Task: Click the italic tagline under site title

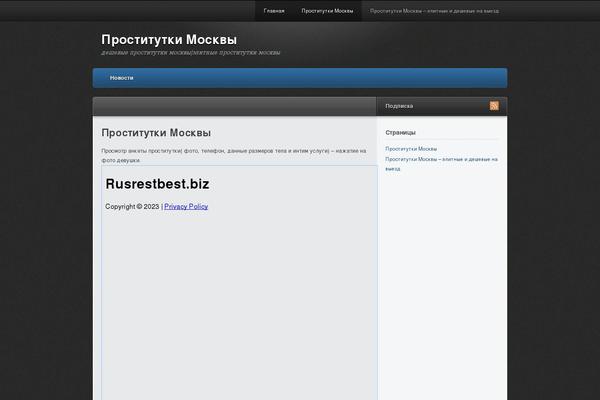Action: 191,52
